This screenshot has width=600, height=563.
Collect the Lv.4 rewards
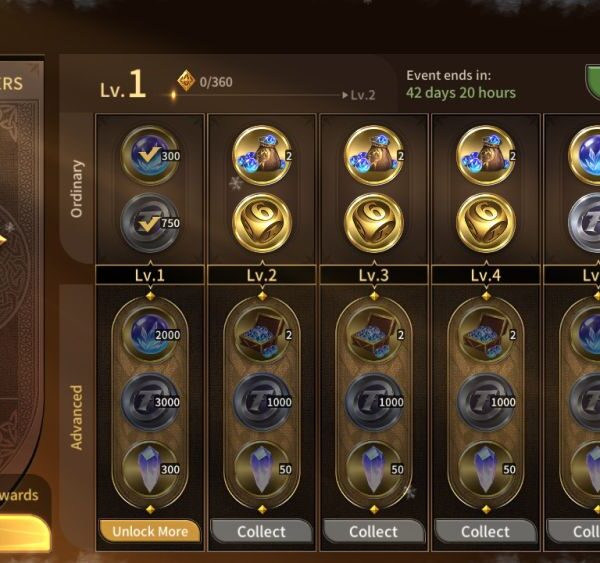pos(486,531)
